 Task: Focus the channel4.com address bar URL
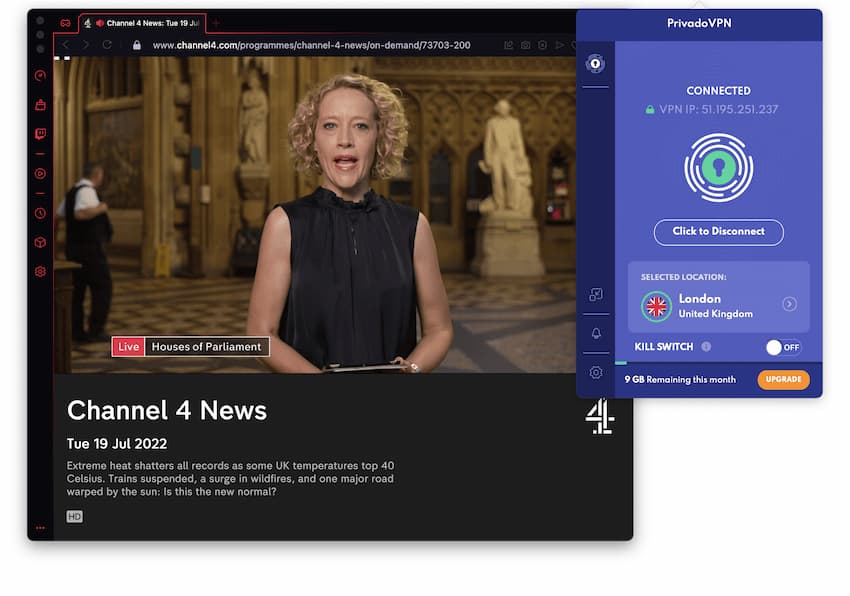coord(311,45)
